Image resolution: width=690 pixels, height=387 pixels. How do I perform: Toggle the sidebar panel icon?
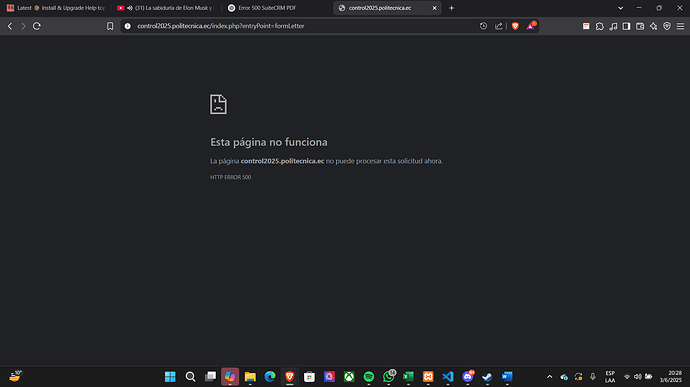click(x=626, y=26)
